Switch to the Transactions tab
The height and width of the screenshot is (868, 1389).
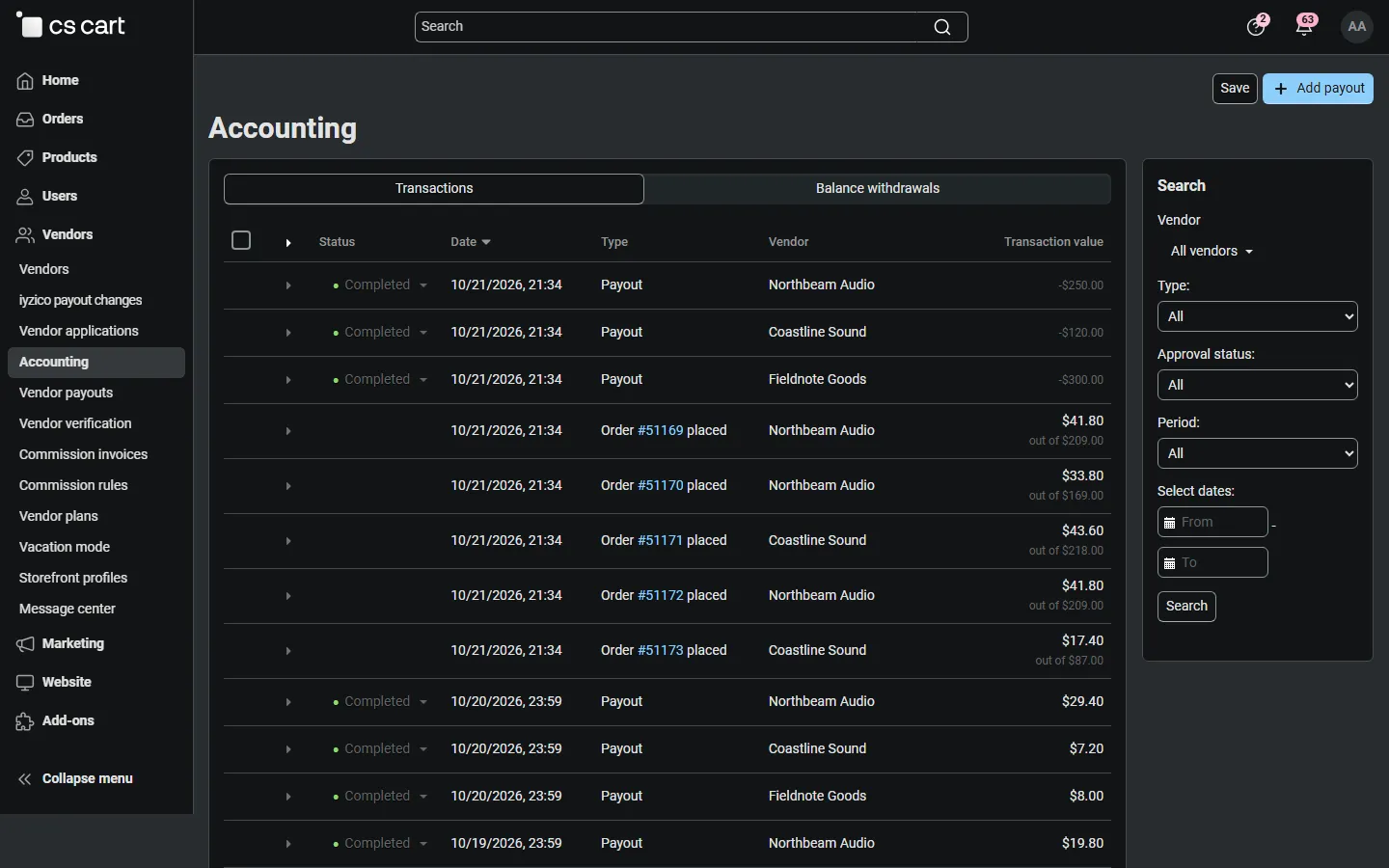[434, 189]
